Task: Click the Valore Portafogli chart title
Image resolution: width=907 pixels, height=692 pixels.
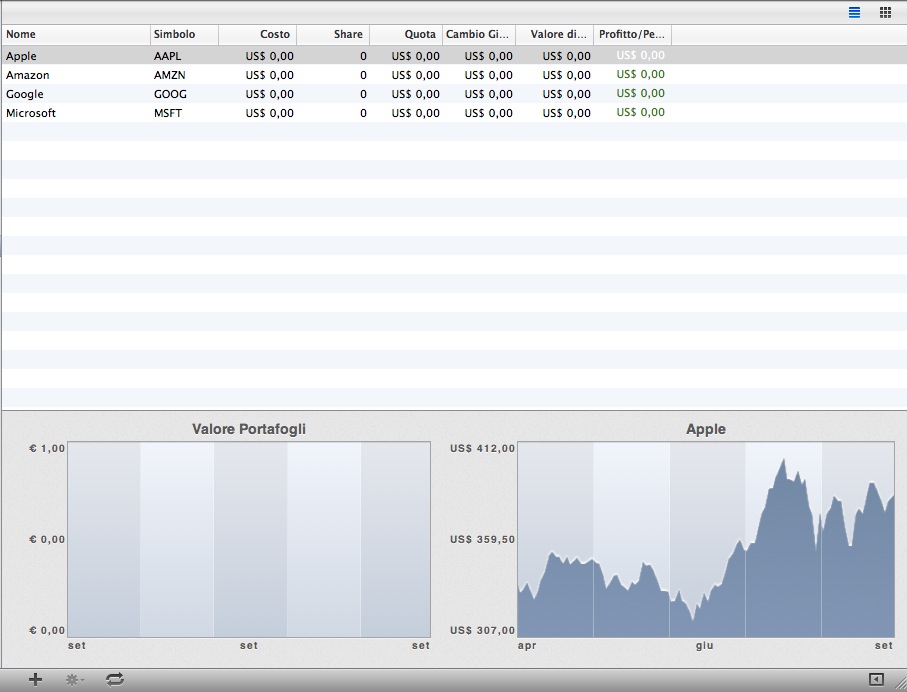Action: (x=249, y=429)
